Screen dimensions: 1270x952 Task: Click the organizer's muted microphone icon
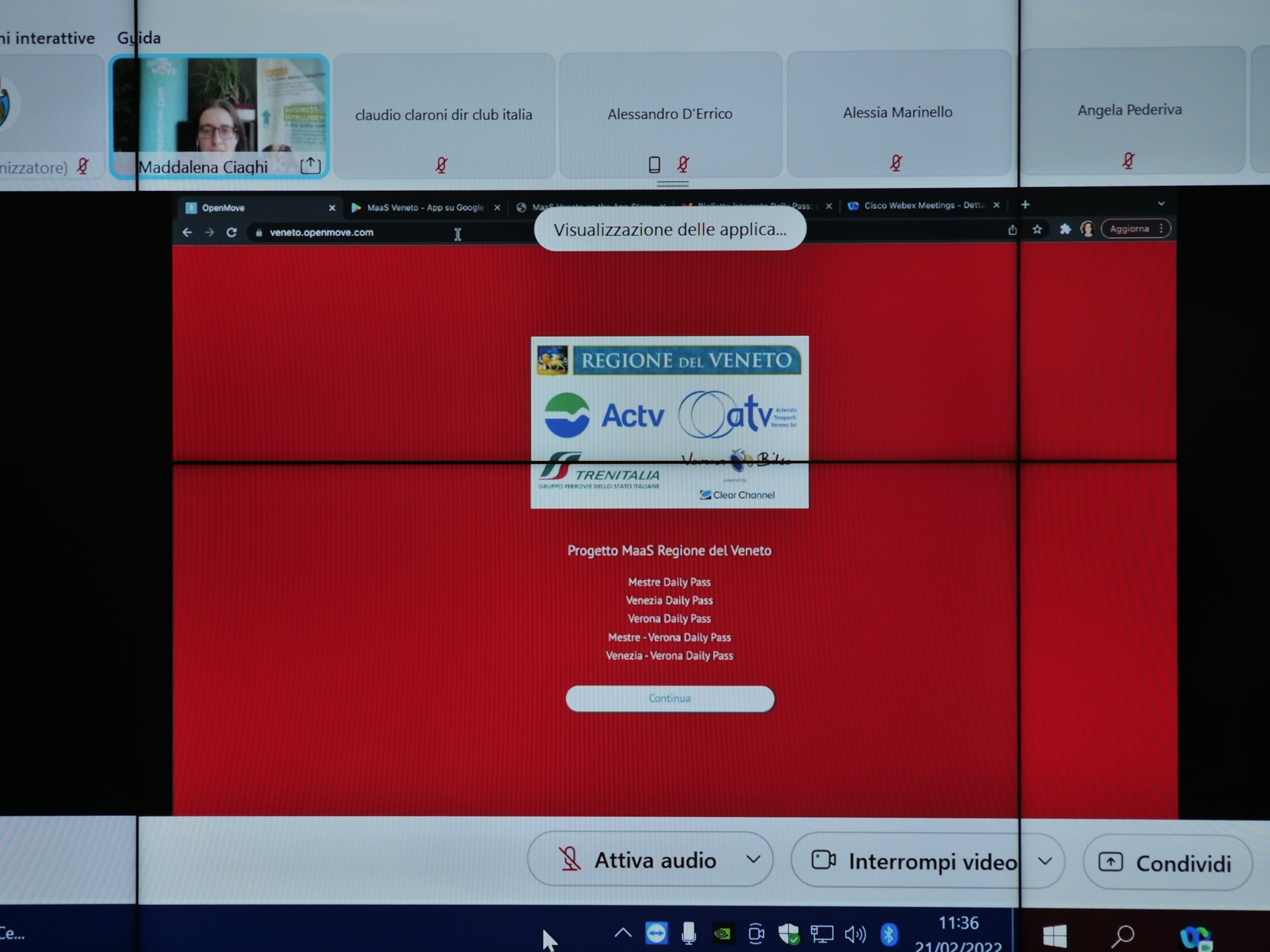[83, 166]
